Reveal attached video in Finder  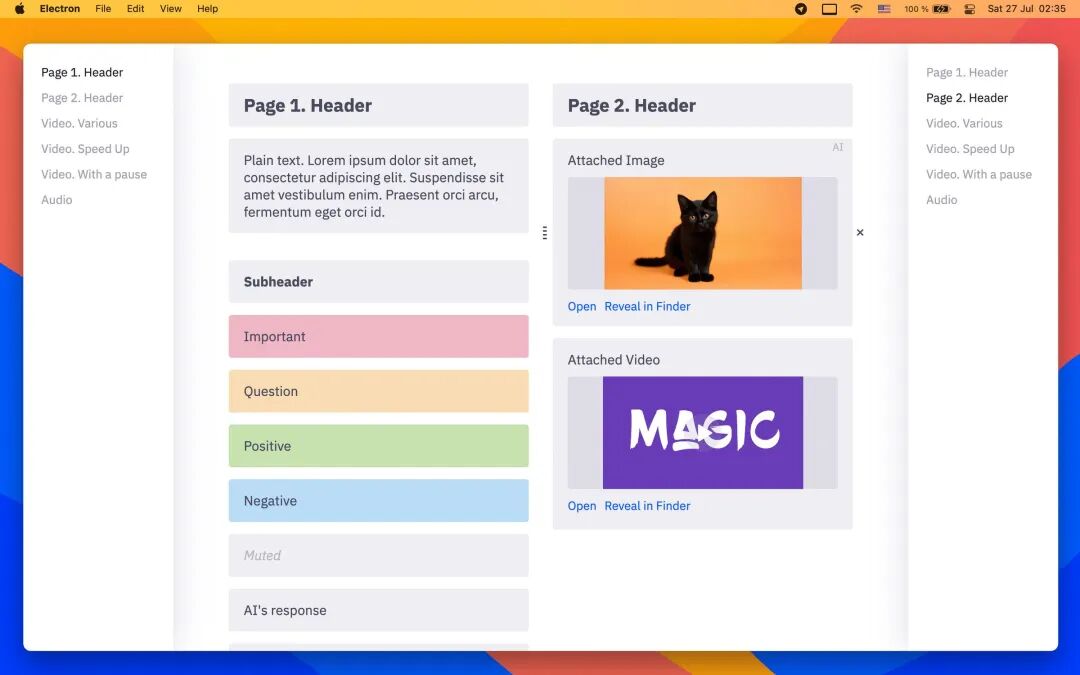[x=647, y=506]
